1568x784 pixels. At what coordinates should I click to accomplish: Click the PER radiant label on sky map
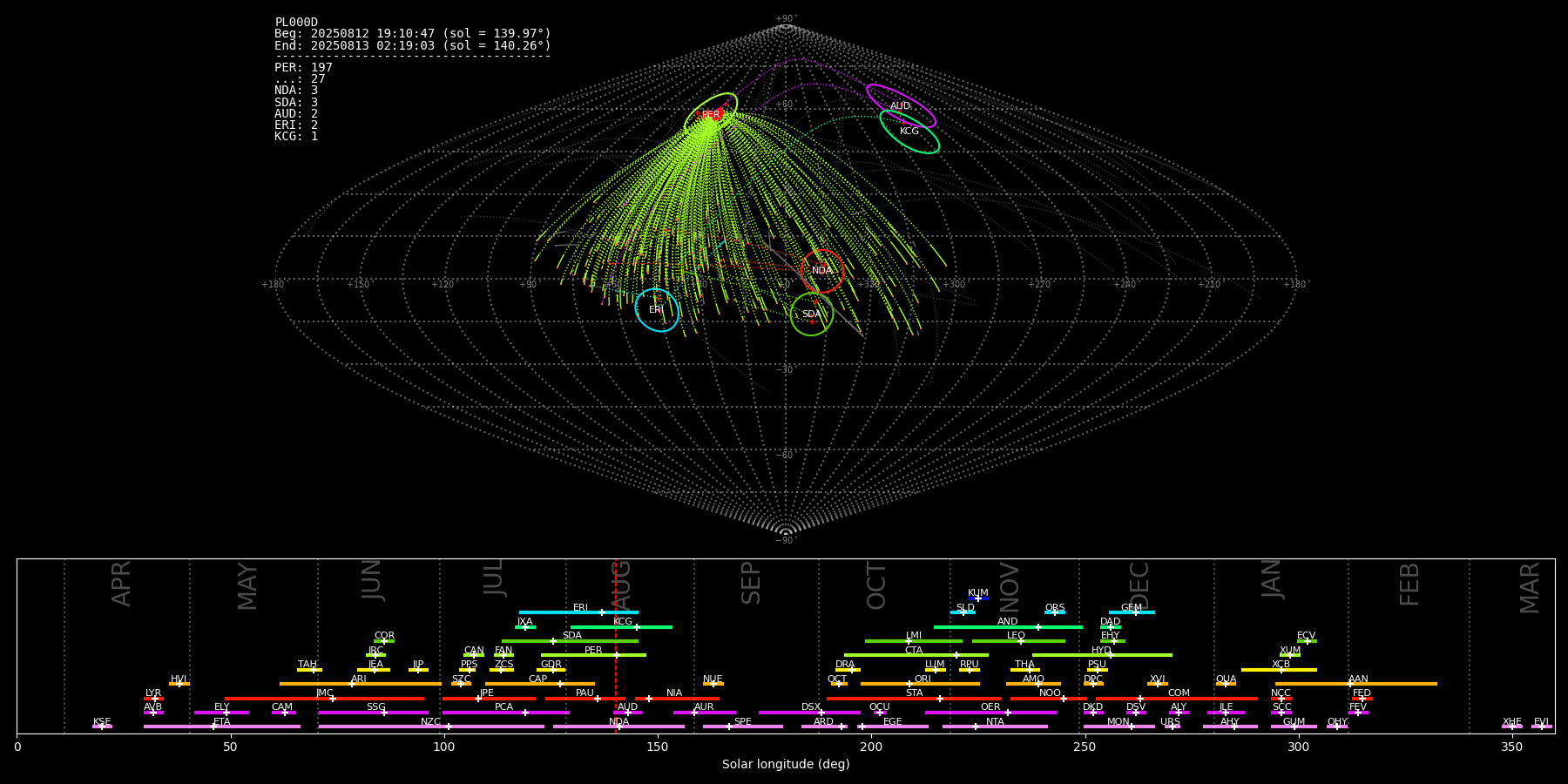[x=711, y=115]
